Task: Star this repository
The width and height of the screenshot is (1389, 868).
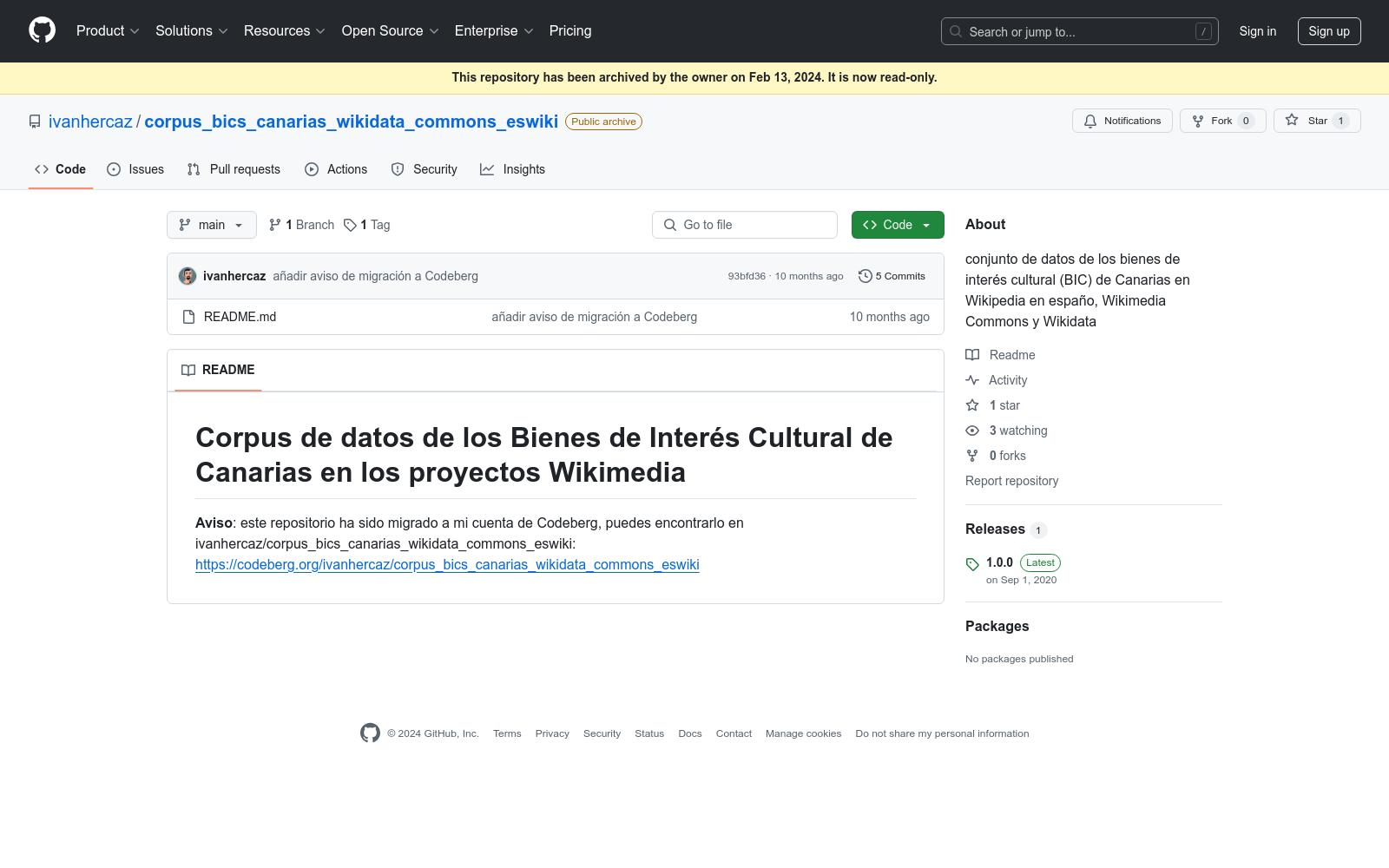Action: click(1317, 121)
